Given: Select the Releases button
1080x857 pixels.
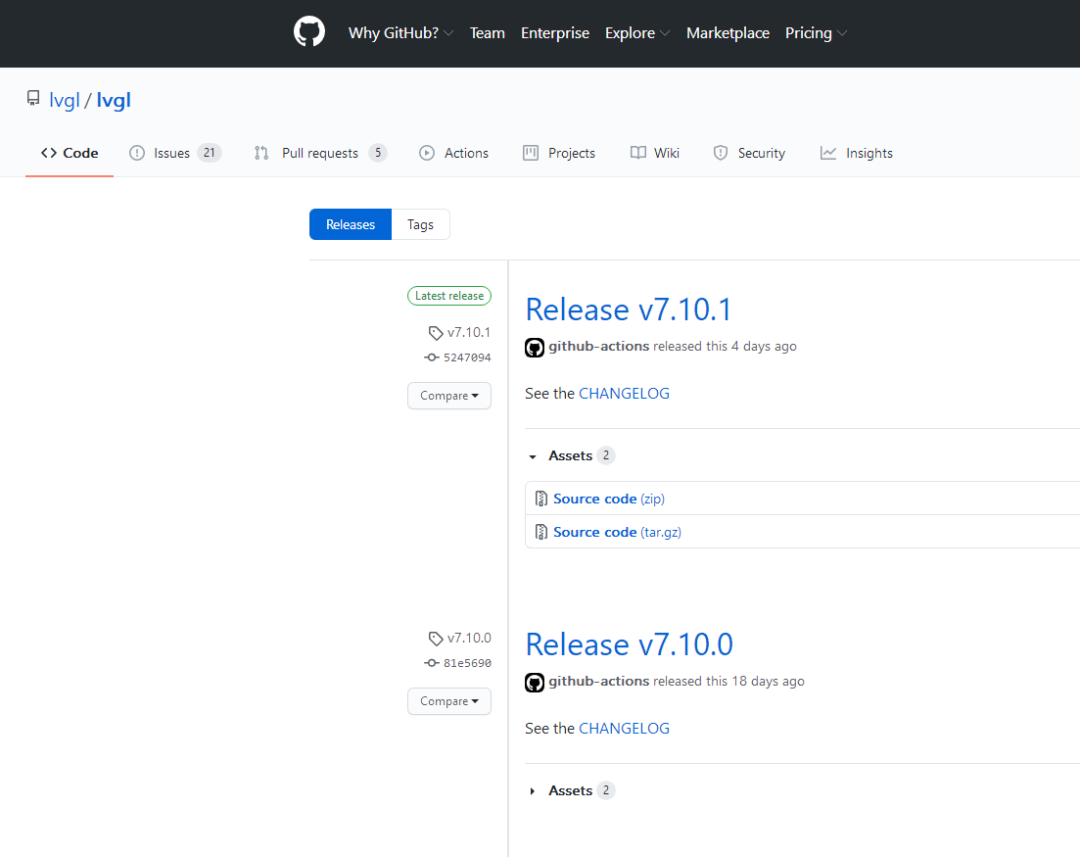Looking at the screenshot, I should pos(351,225).
